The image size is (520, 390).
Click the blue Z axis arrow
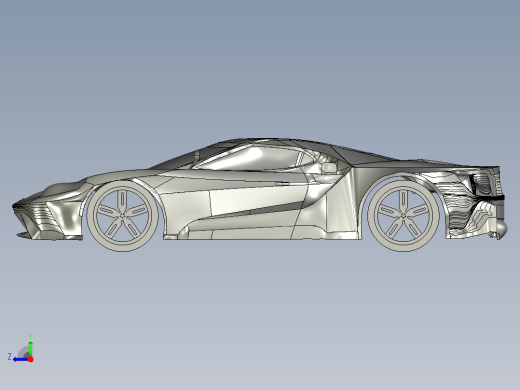point(21,359)
